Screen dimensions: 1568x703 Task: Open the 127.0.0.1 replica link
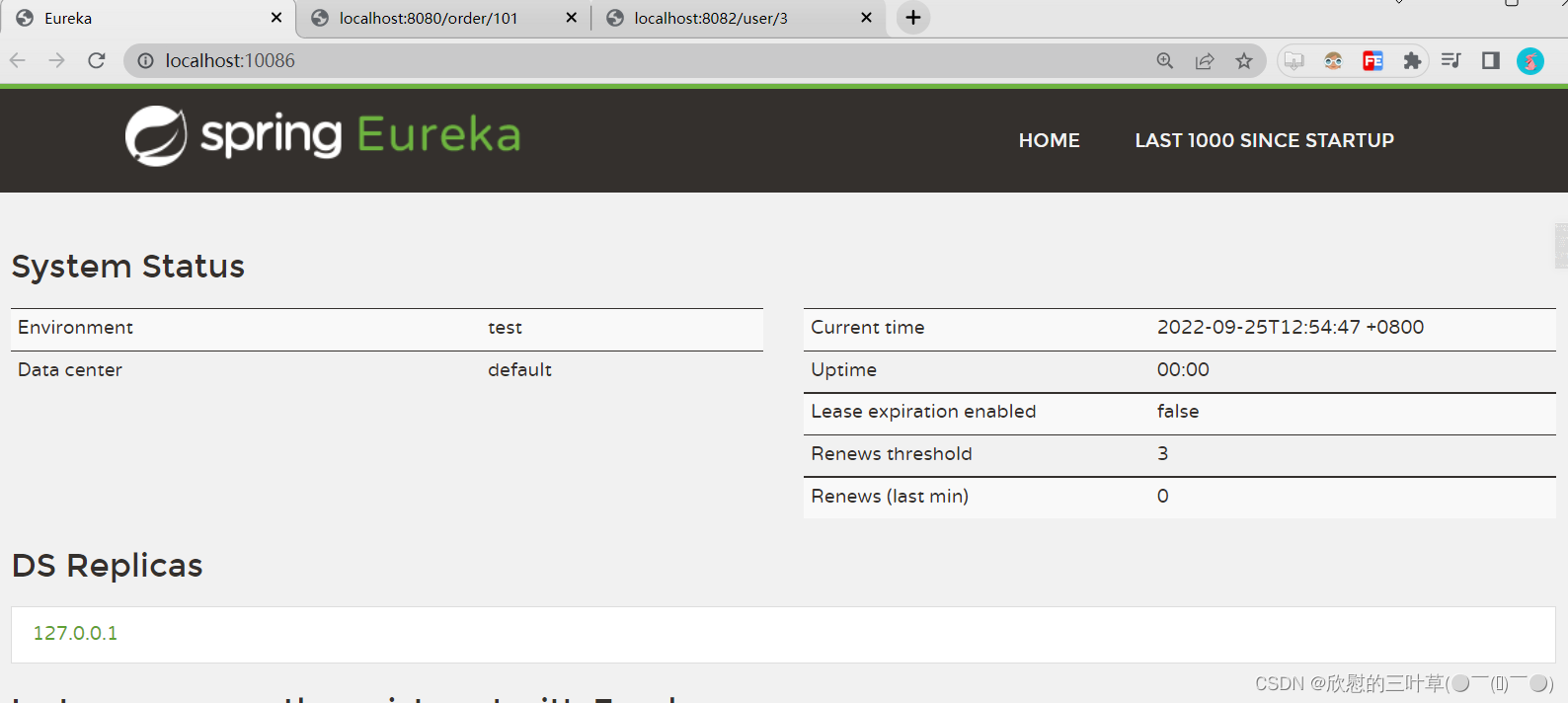[x=75, y=633]
